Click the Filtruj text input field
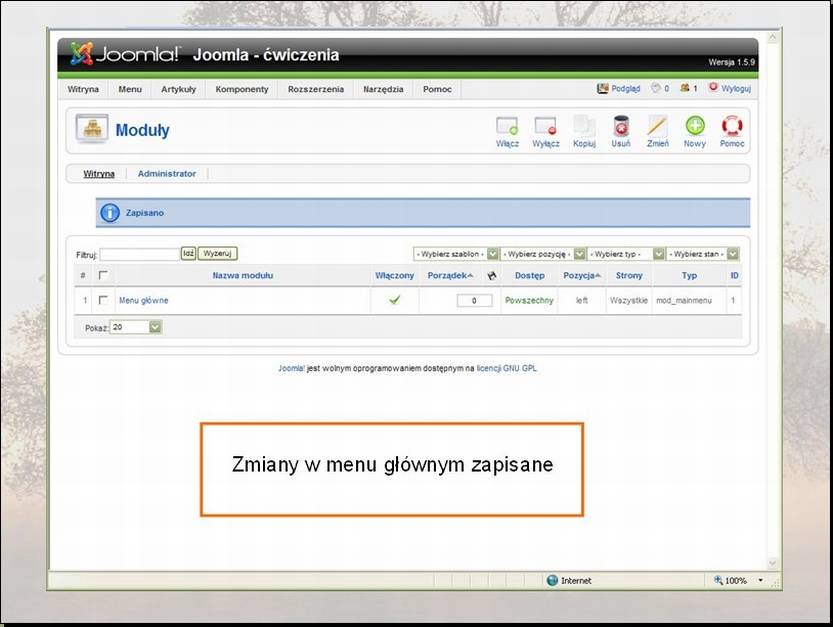 (139, 255)
